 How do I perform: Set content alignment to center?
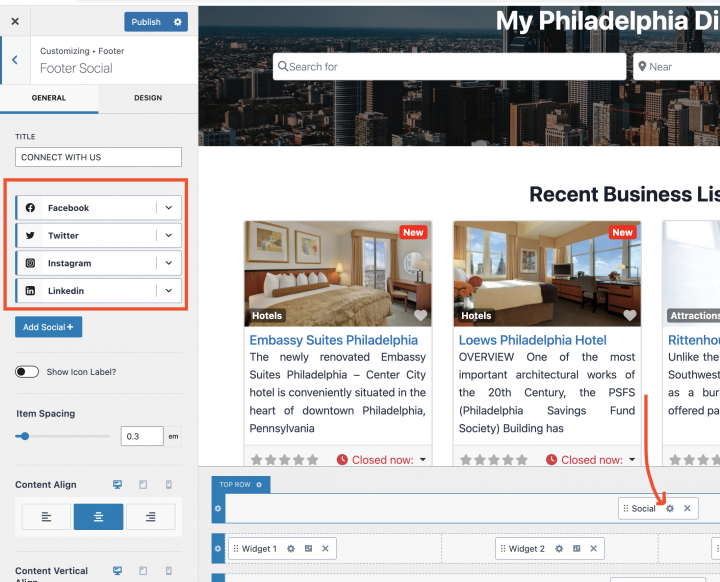pos(98,516)
